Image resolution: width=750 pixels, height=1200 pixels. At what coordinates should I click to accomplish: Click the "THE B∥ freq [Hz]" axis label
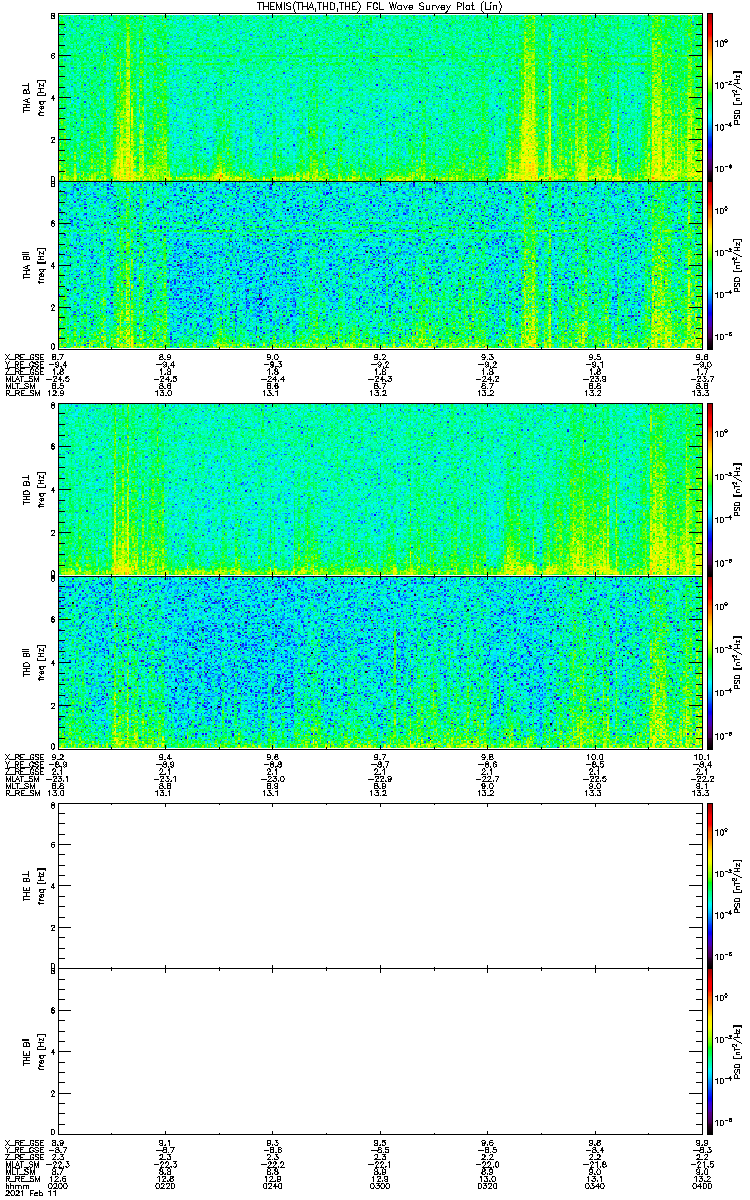(34, 1052)
